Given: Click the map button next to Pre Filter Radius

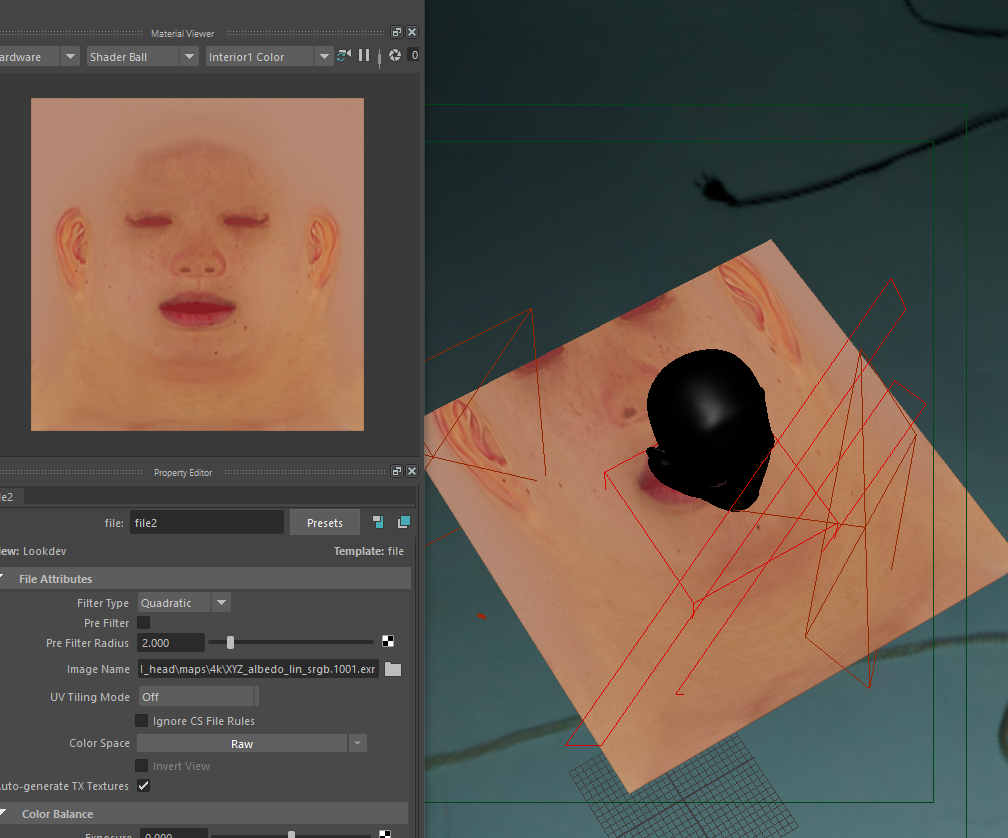Looking at the screenshot, I should tap(388, 641).
